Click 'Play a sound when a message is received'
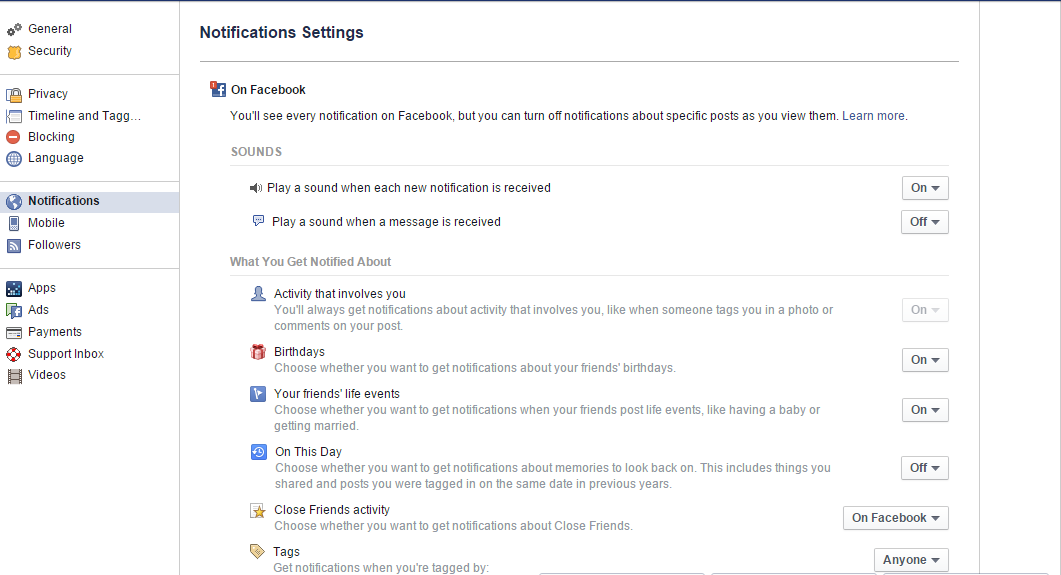 pos(386,222)
